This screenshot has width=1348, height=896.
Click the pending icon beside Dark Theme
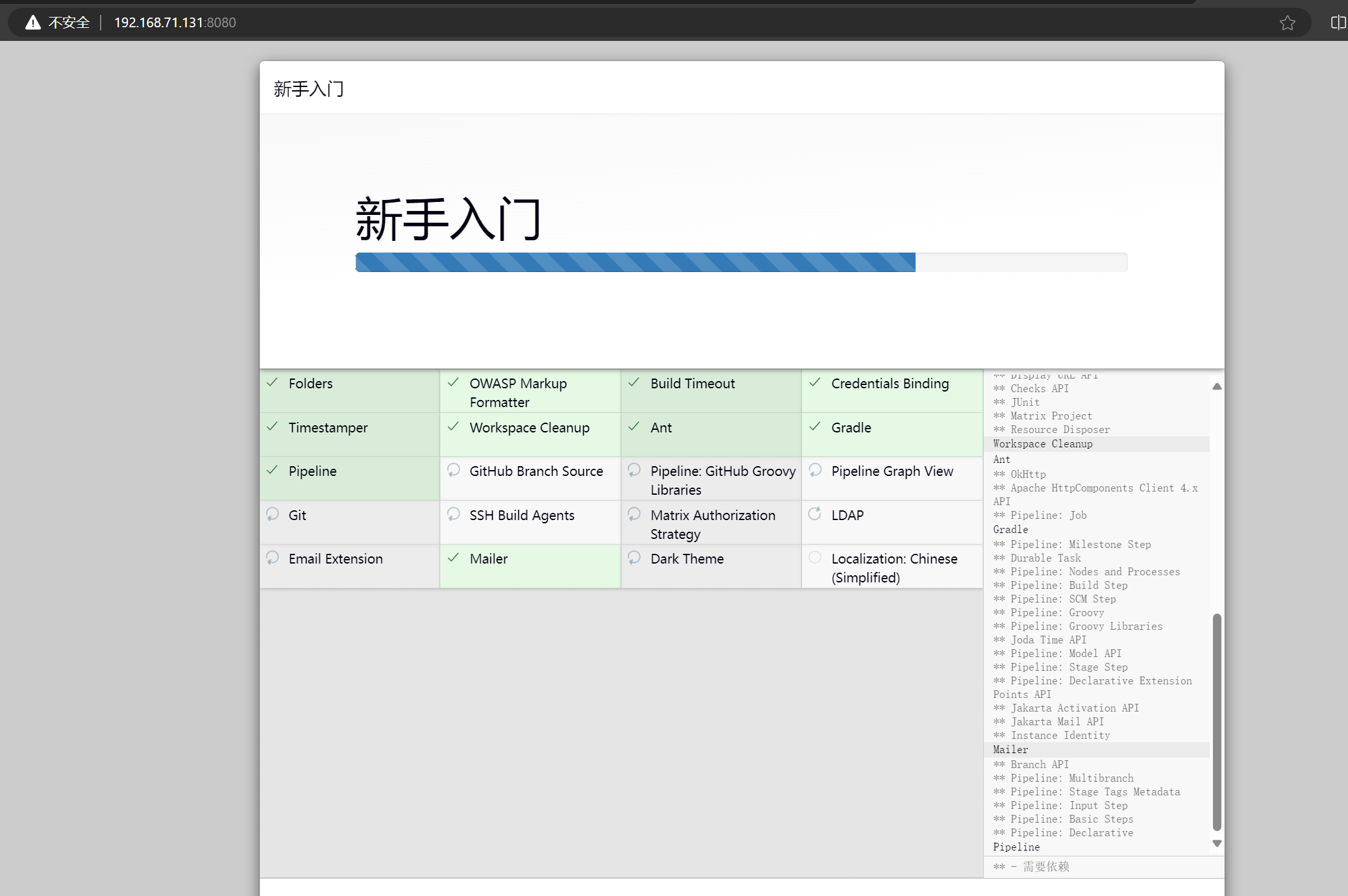634,558
